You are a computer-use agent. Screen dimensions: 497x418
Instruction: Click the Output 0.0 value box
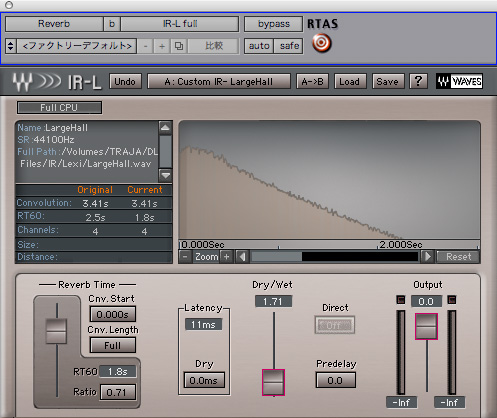426,301
